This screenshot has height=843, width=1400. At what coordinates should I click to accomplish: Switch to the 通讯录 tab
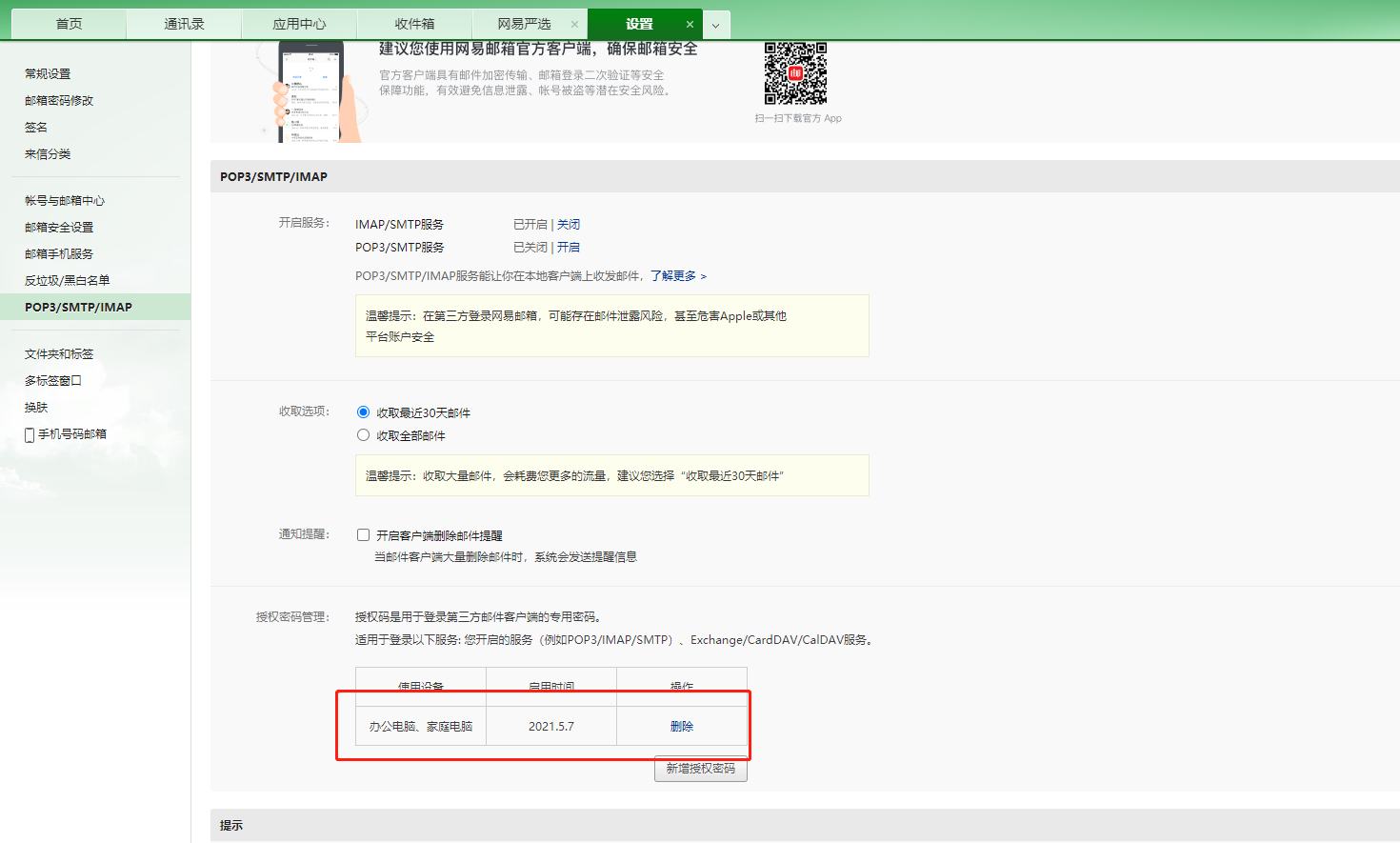click(x=184, y=24)
